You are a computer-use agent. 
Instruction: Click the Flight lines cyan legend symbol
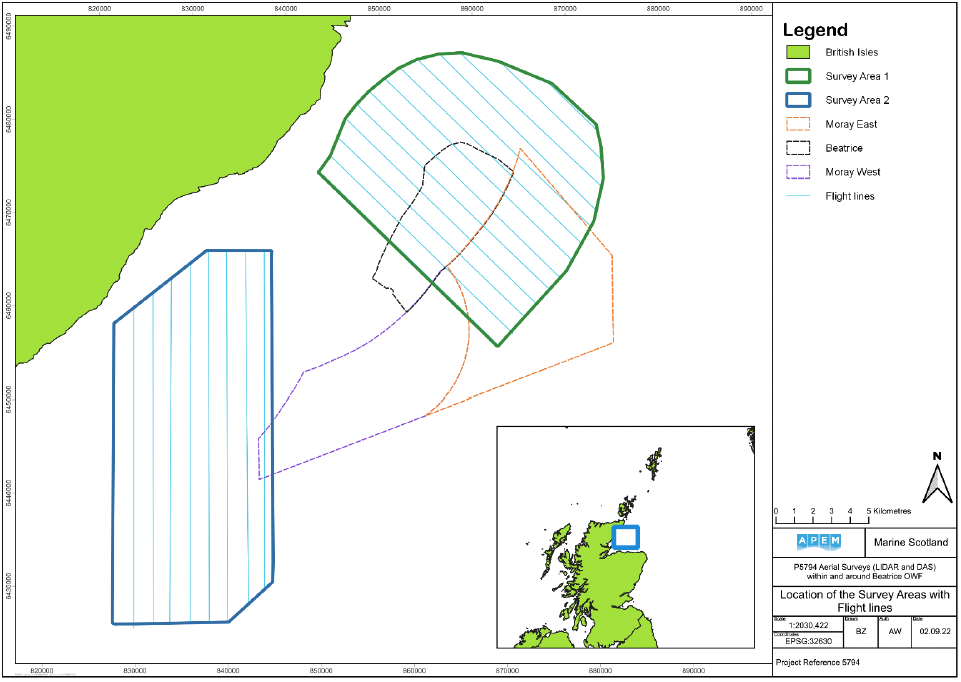click(798, 196)
